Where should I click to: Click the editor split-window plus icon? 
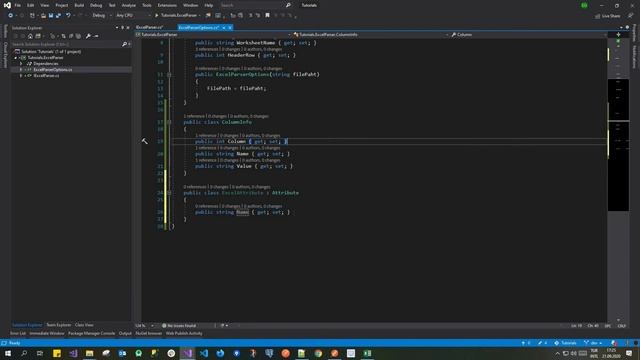tap(618, 35)
